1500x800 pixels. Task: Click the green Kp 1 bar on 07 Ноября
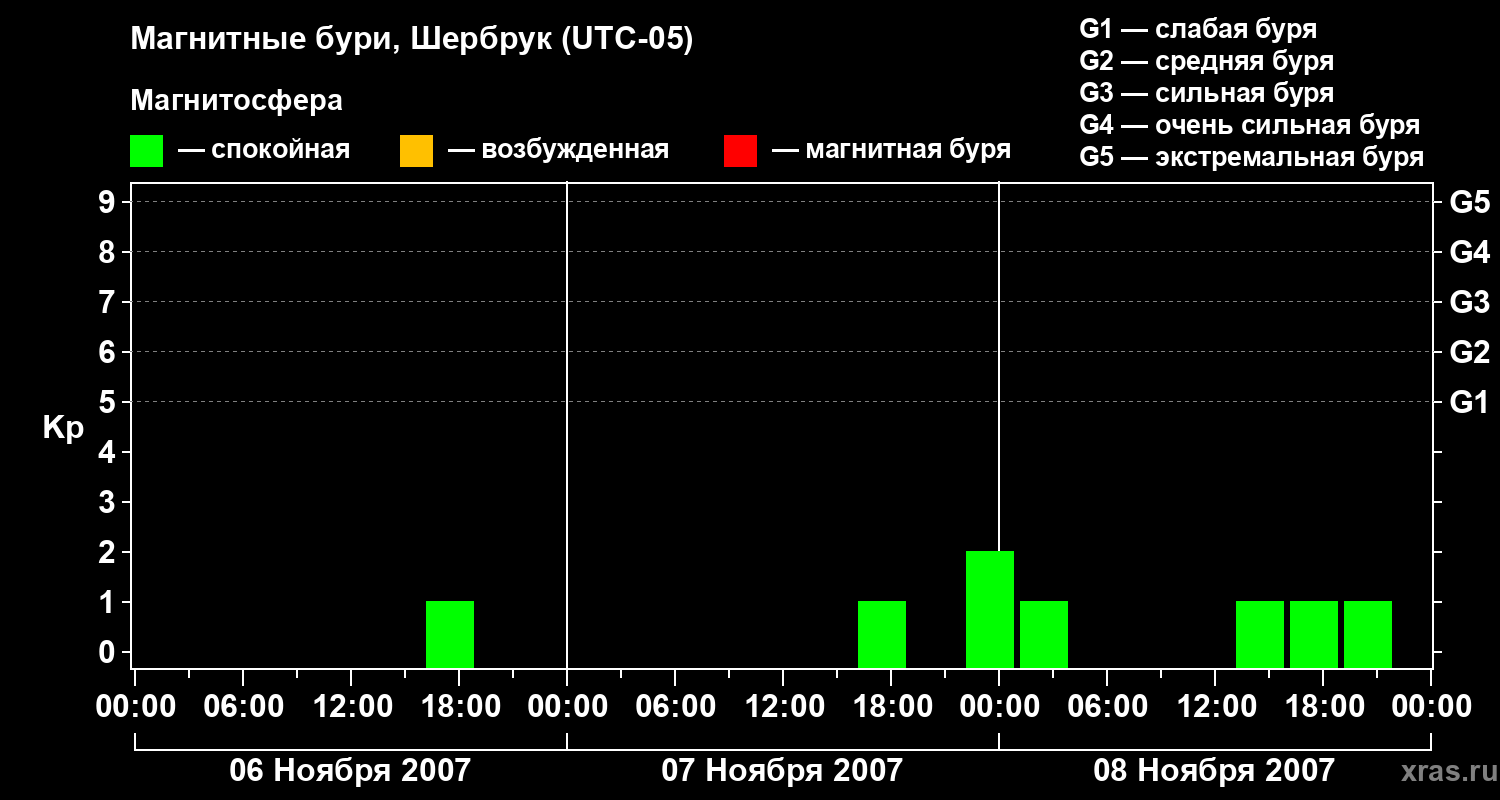[x=882, y=634]
